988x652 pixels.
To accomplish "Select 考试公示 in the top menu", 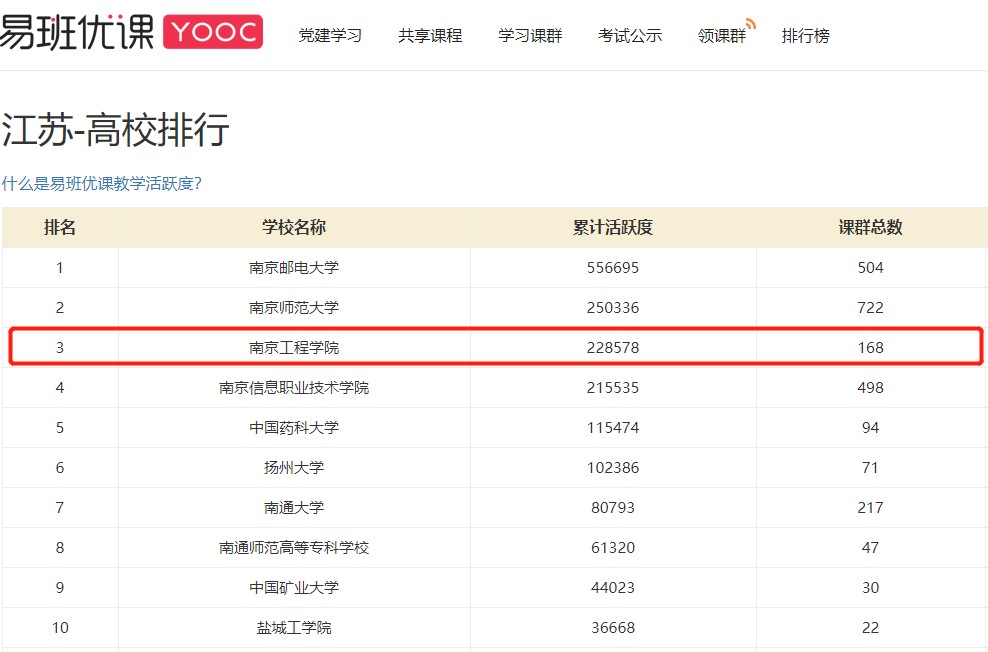I will click(x=630, y=36).
